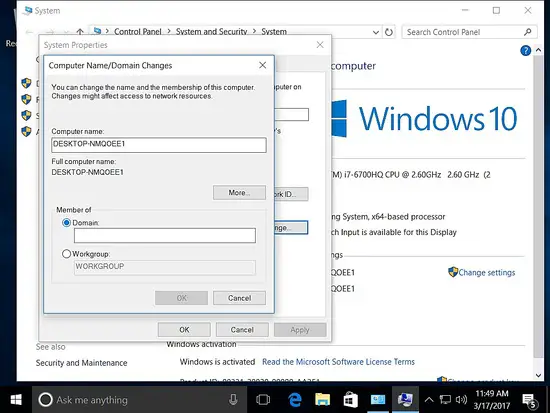Click the shield icon next to Change settings
The image size is (550, 413).
[453, 272]
